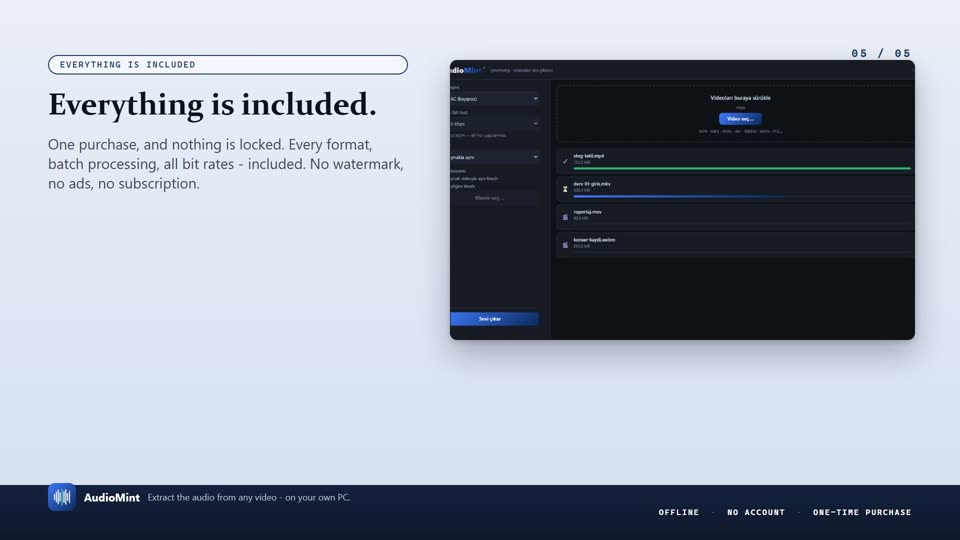Click the 'Video seç...' button
Screen dimensions: 960x540
click(x=740, y=119)
